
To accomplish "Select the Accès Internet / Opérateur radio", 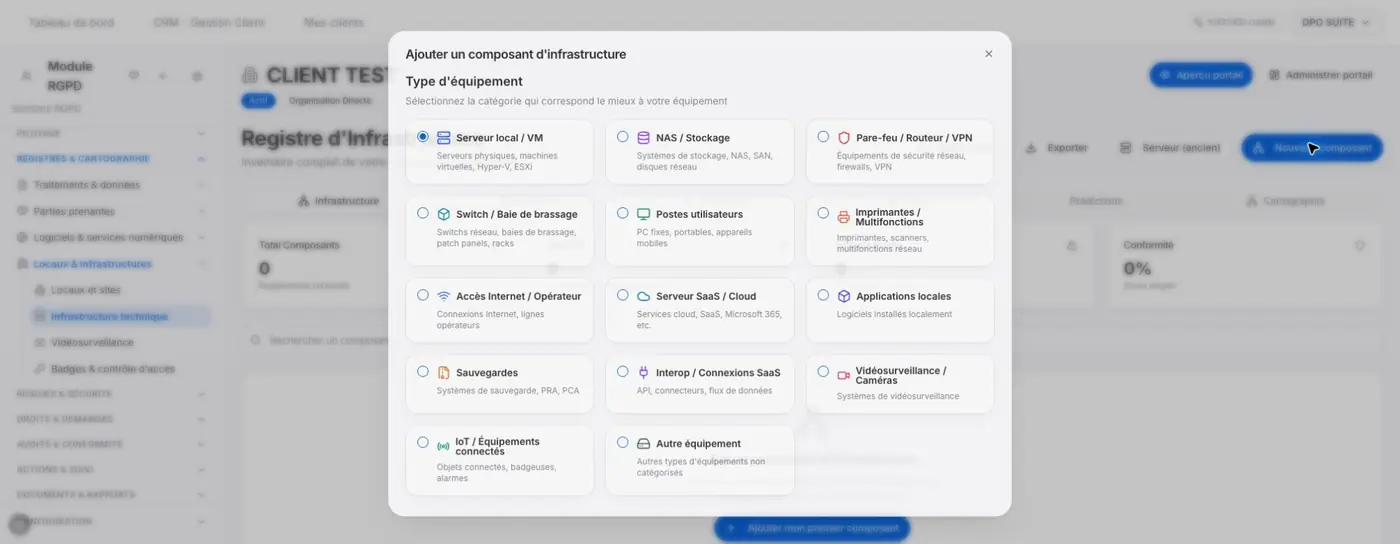I will (423, 295).
